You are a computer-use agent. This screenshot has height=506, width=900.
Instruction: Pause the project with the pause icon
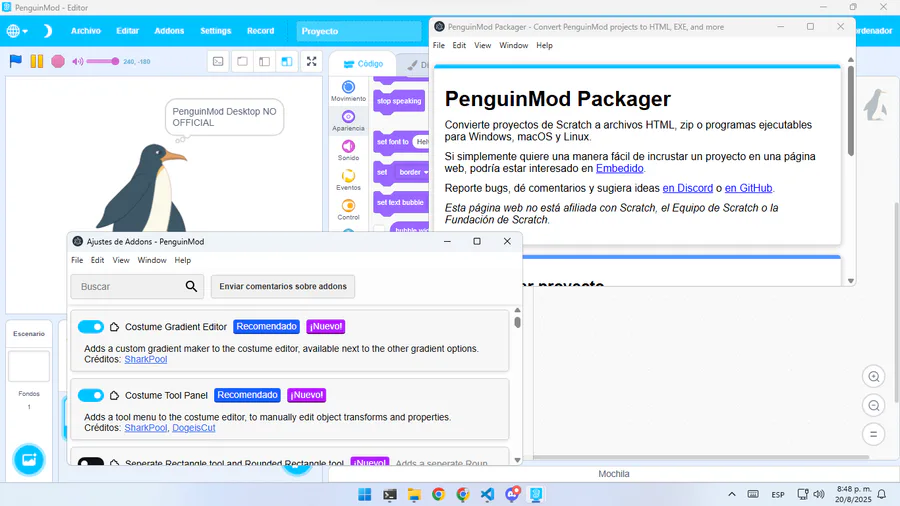37,61
